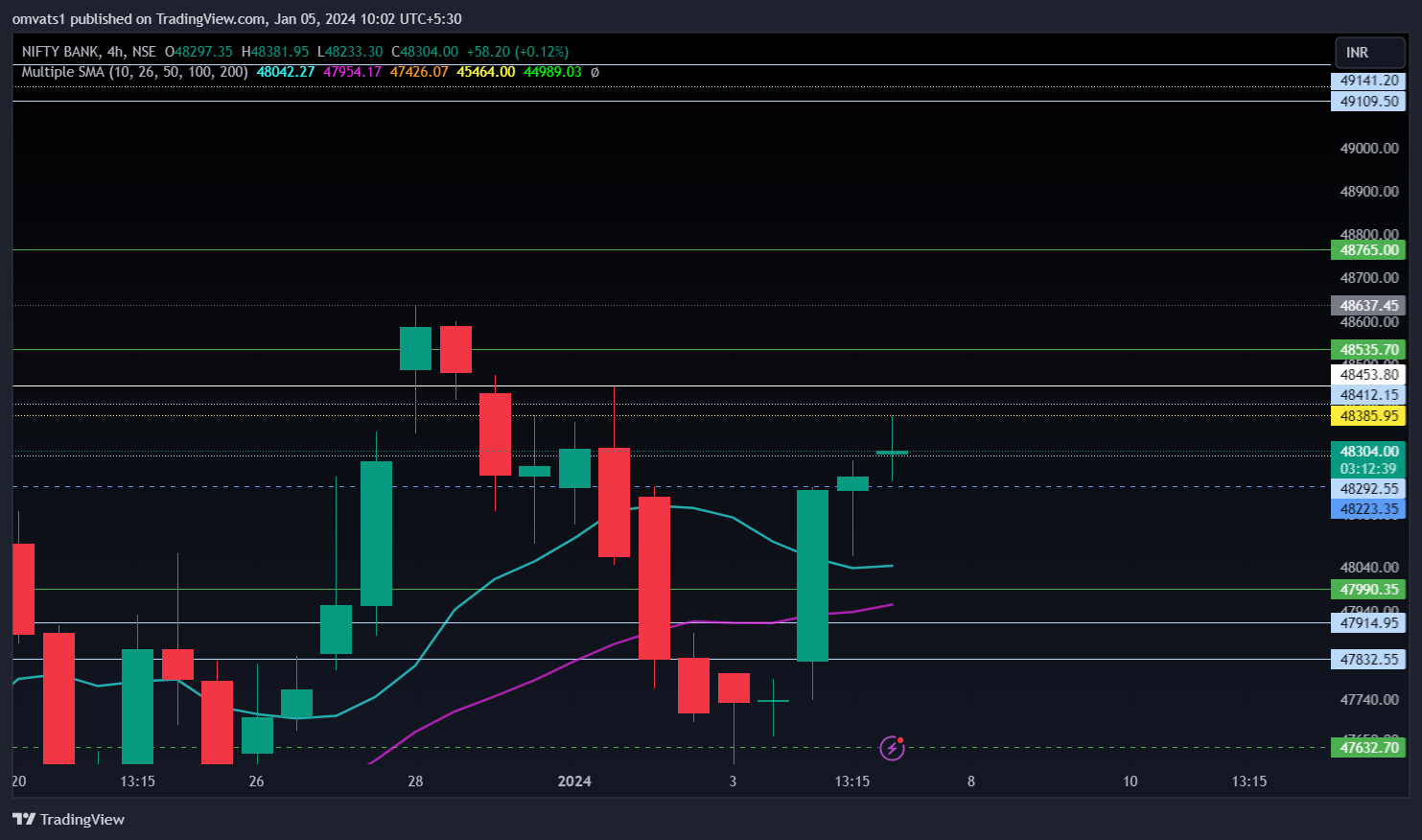
Task: Select the 49109.50 price label
Action: pos(1368,102)
